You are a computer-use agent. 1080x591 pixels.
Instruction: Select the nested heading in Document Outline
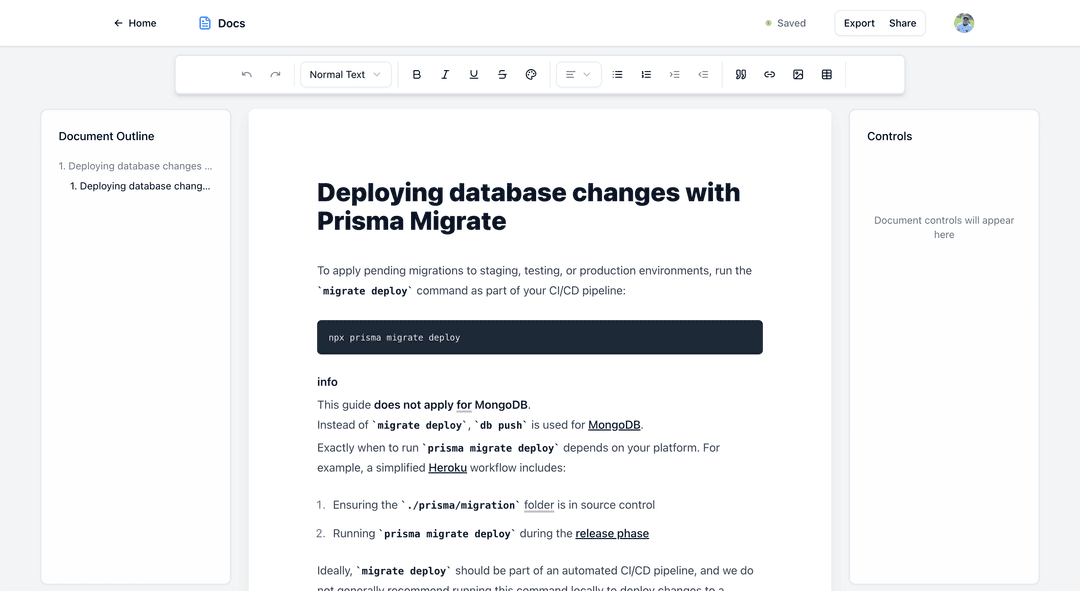tap(140, 186)
